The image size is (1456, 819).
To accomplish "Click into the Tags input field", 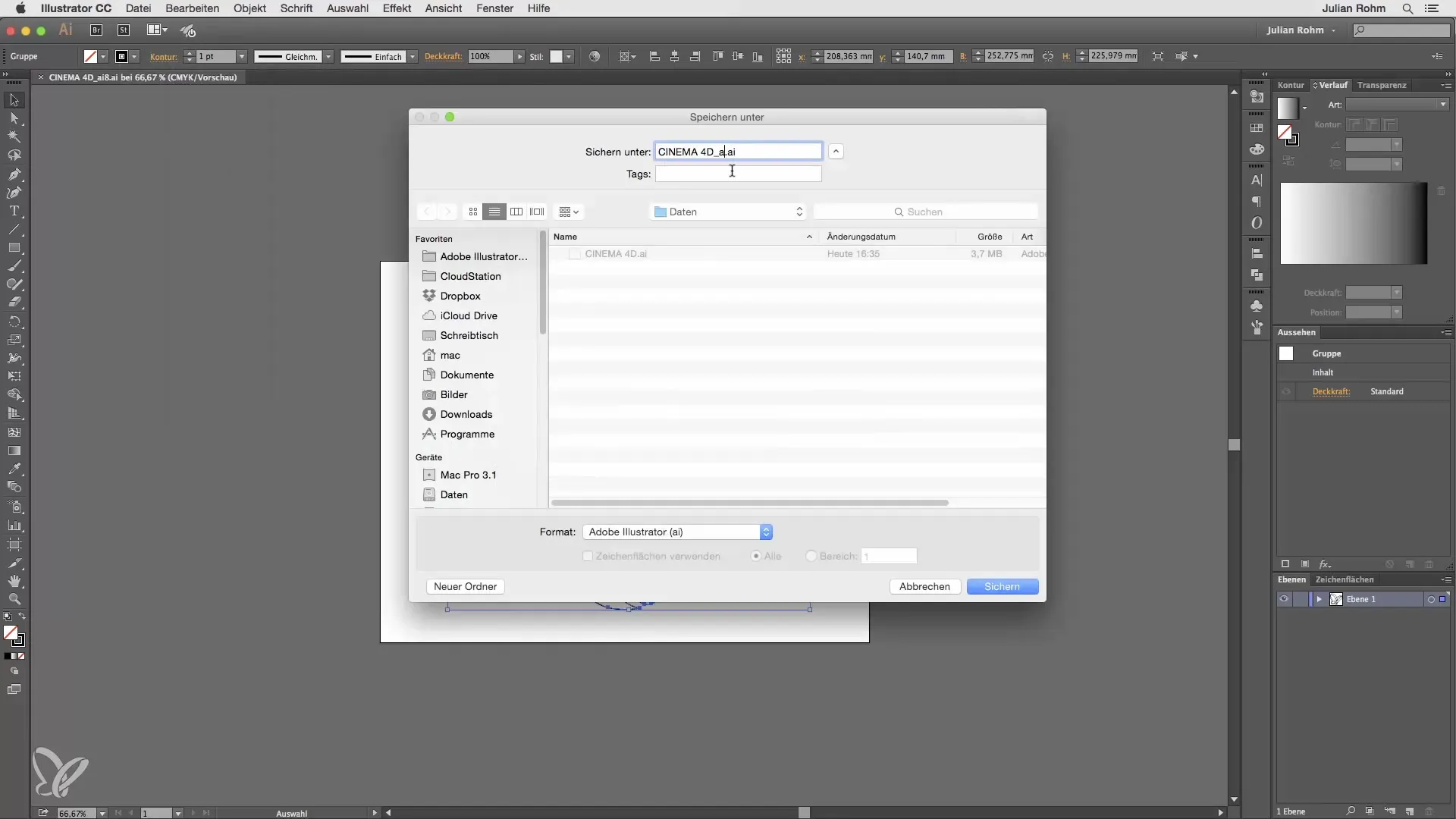I will (x=738, y=174).
